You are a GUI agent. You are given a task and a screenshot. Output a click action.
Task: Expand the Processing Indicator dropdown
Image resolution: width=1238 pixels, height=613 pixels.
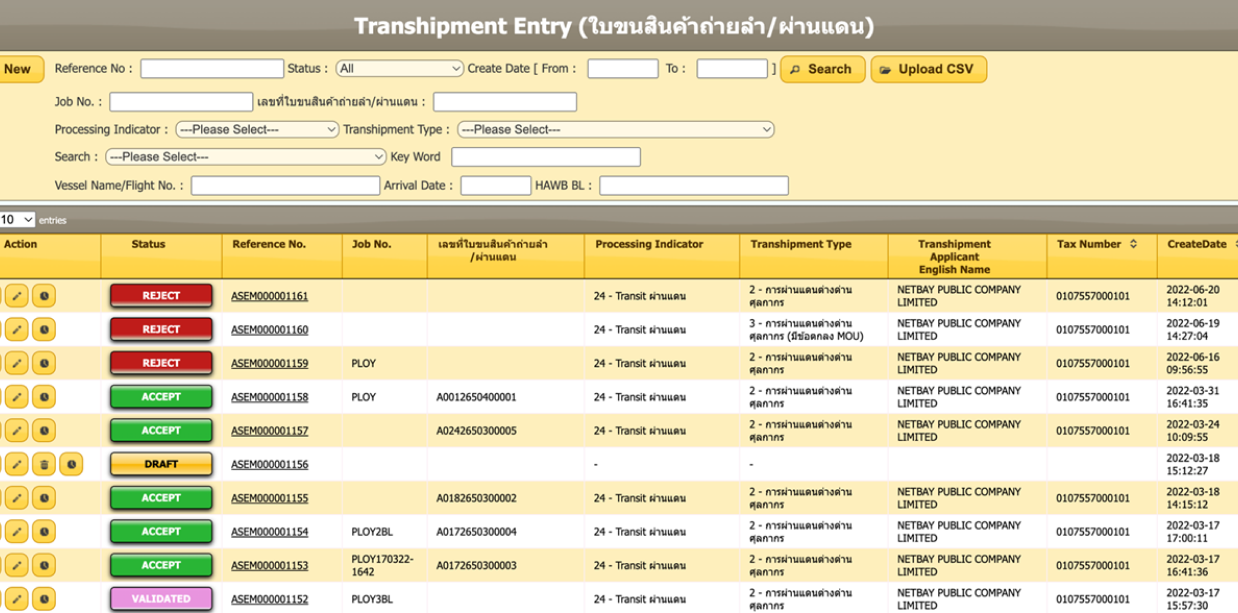[257, 129]
